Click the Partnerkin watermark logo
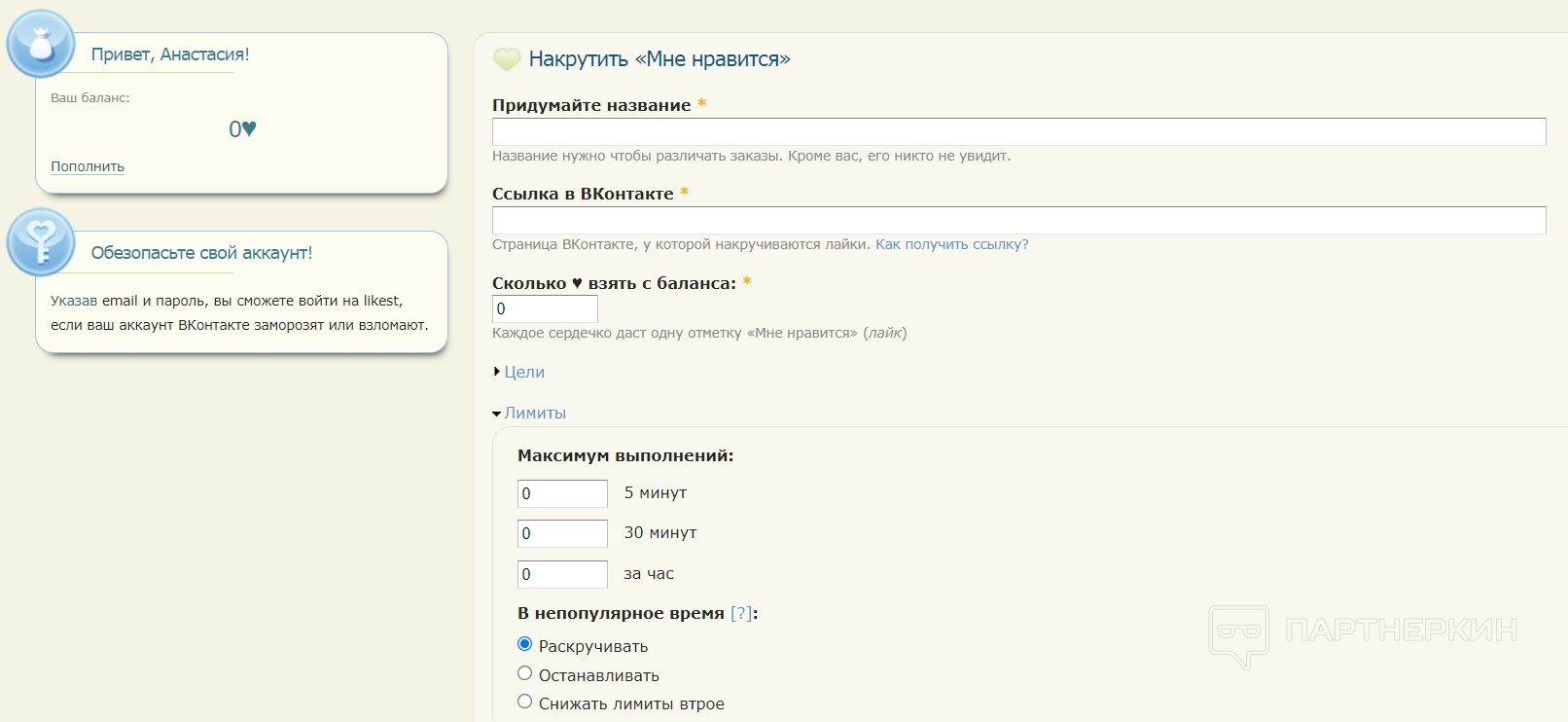Viewport: 1568px width, 722px height. [1363, 632]
